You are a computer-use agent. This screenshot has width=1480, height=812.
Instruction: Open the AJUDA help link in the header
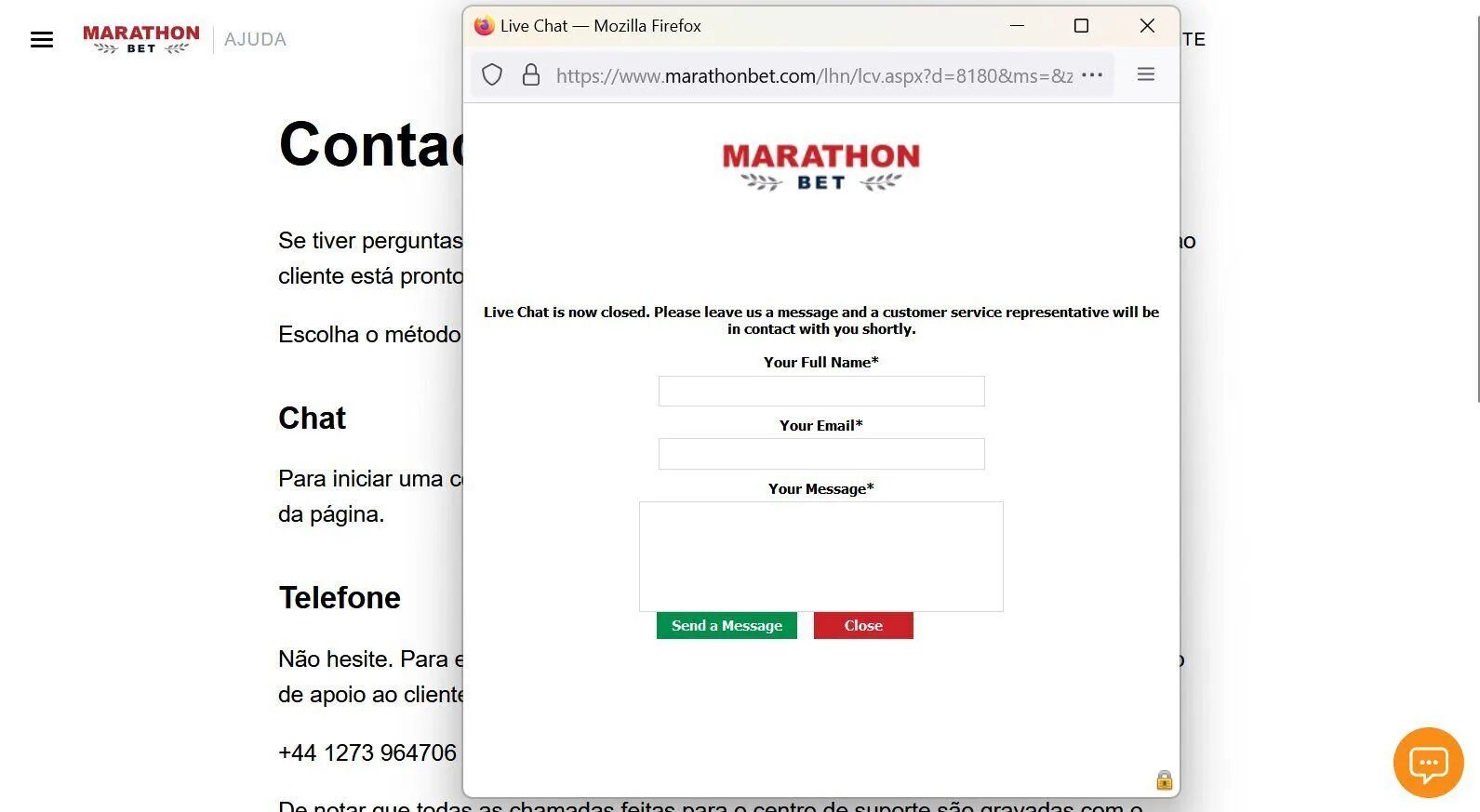(x=255, y=39)
